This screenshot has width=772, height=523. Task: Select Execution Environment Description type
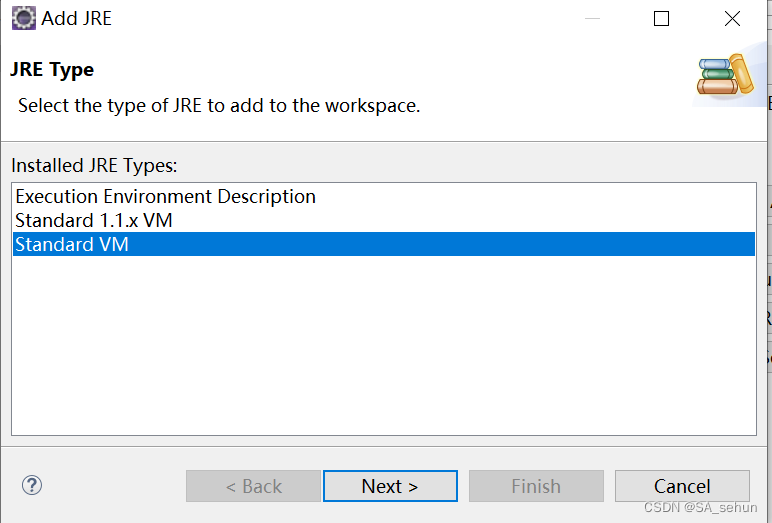pos(165,197)
